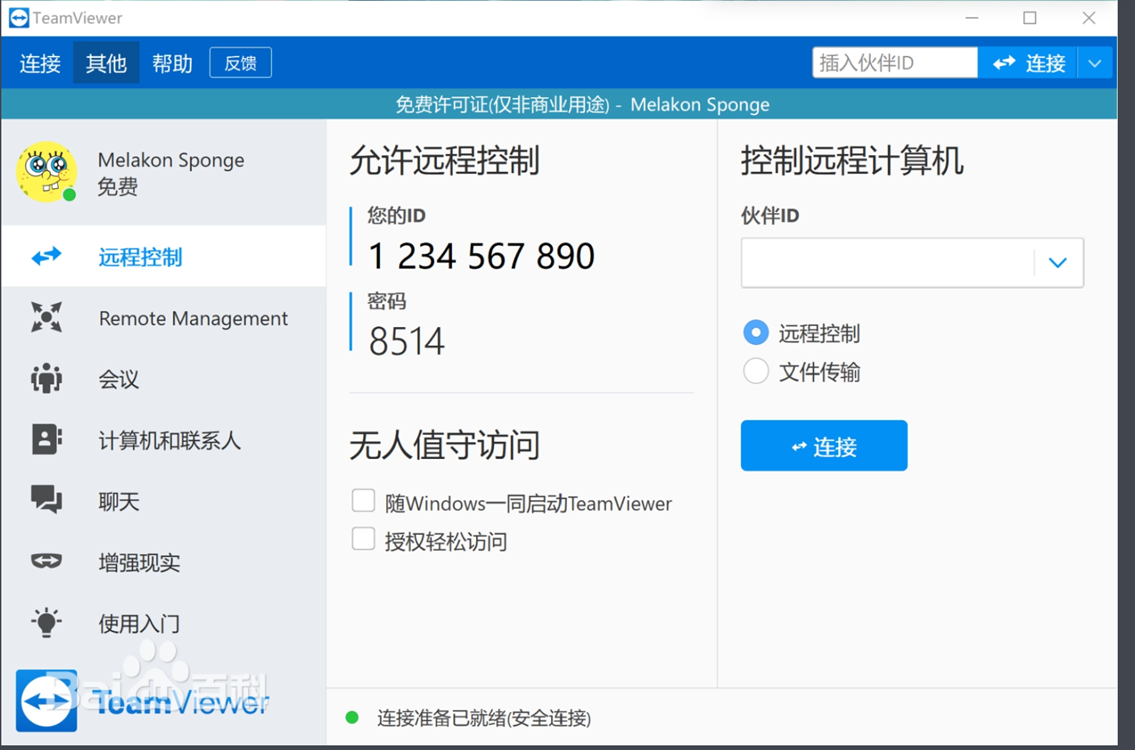Open the 增强现实 section
Viewport: 1135px width, 750px height.
(x=164, y=562)
